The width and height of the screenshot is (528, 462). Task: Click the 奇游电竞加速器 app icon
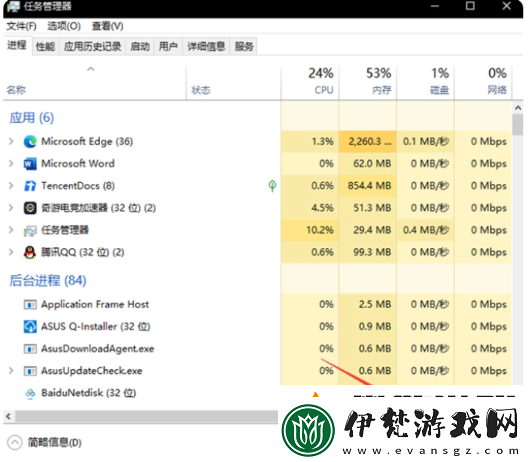(30, 208)
